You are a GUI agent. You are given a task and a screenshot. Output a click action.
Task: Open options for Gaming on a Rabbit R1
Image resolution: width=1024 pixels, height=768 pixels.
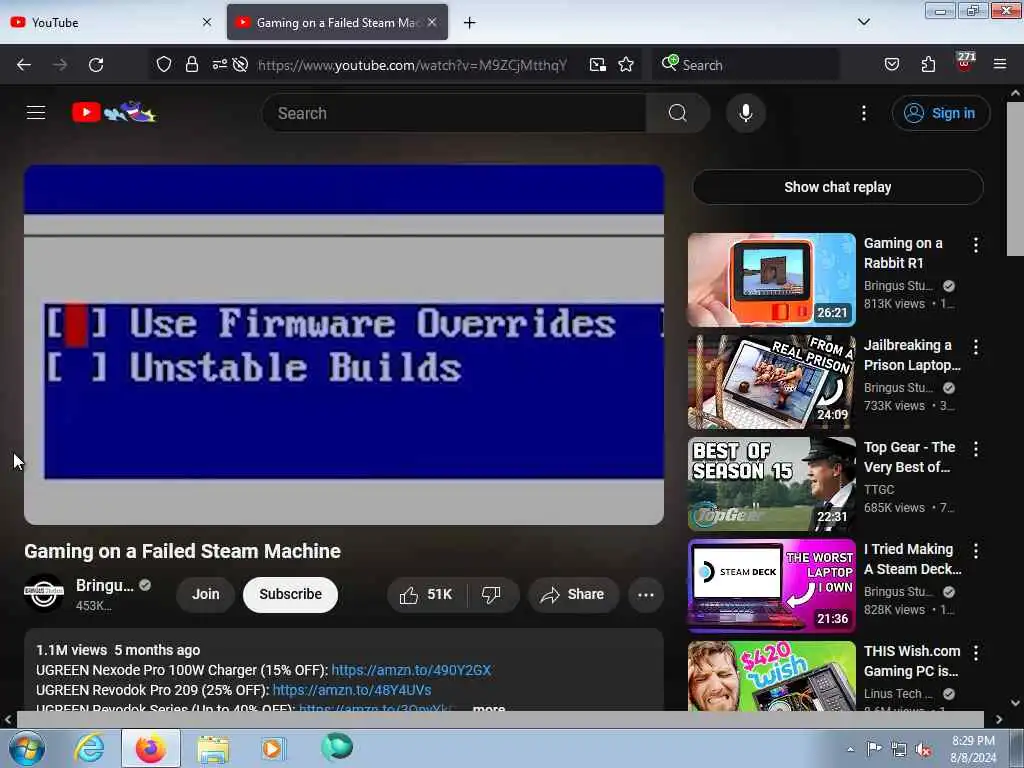pyautogui.click(x=976, y=245)
